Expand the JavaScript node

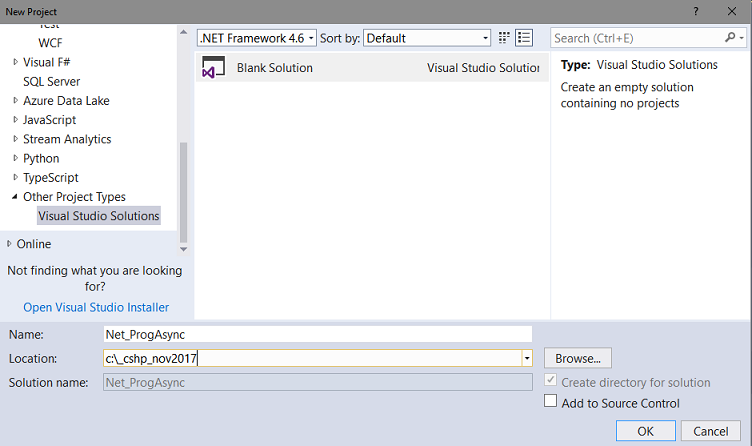(15, 119)
